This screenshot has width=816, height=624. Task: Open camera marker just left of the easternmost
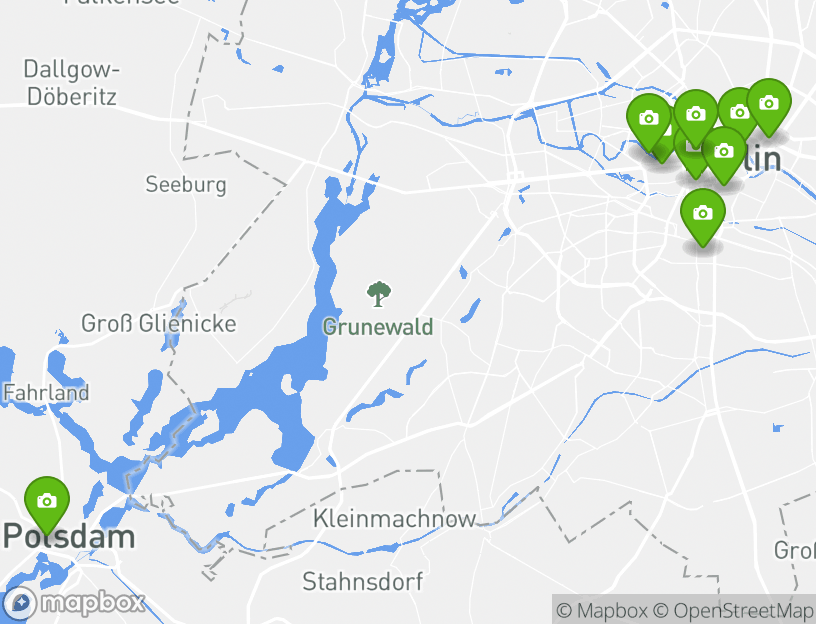[x=739, y=112]
